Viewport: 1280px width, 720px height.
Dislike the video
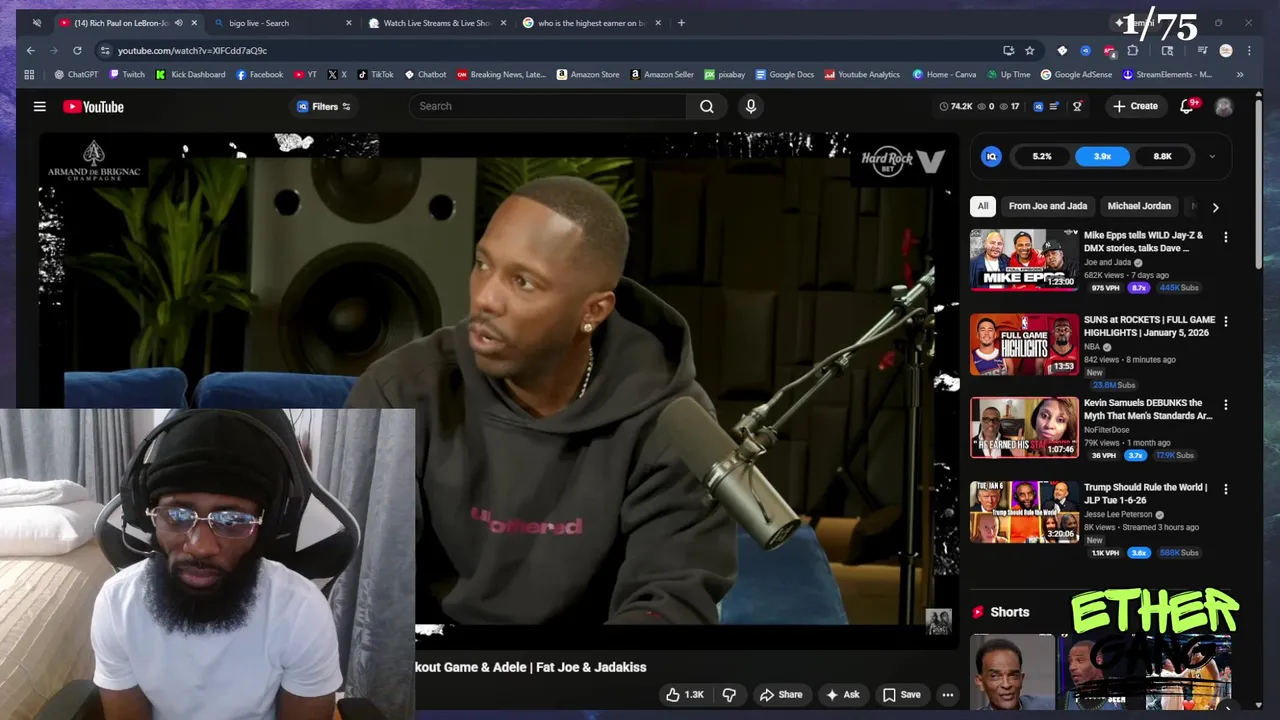[x=729, y=694]
